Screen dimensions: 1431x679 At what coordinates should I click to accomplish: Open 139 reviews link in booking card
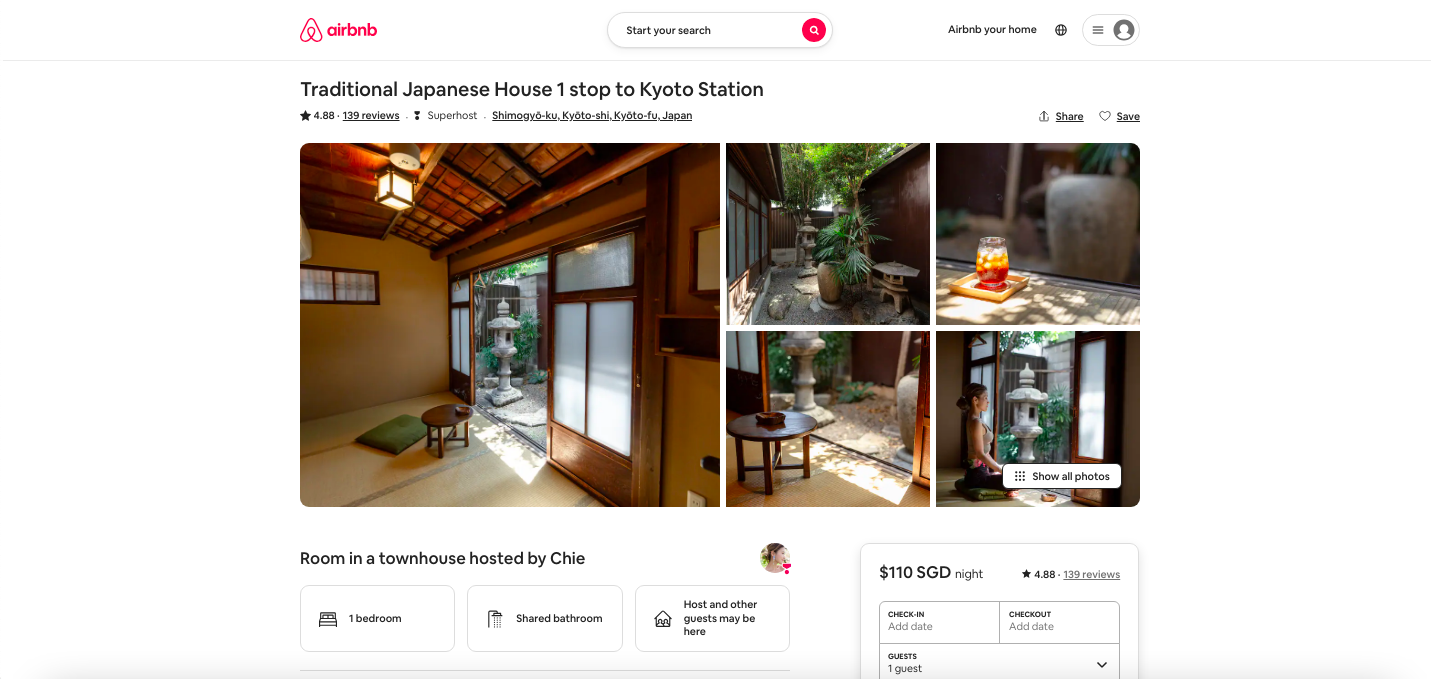[1091, 574]
